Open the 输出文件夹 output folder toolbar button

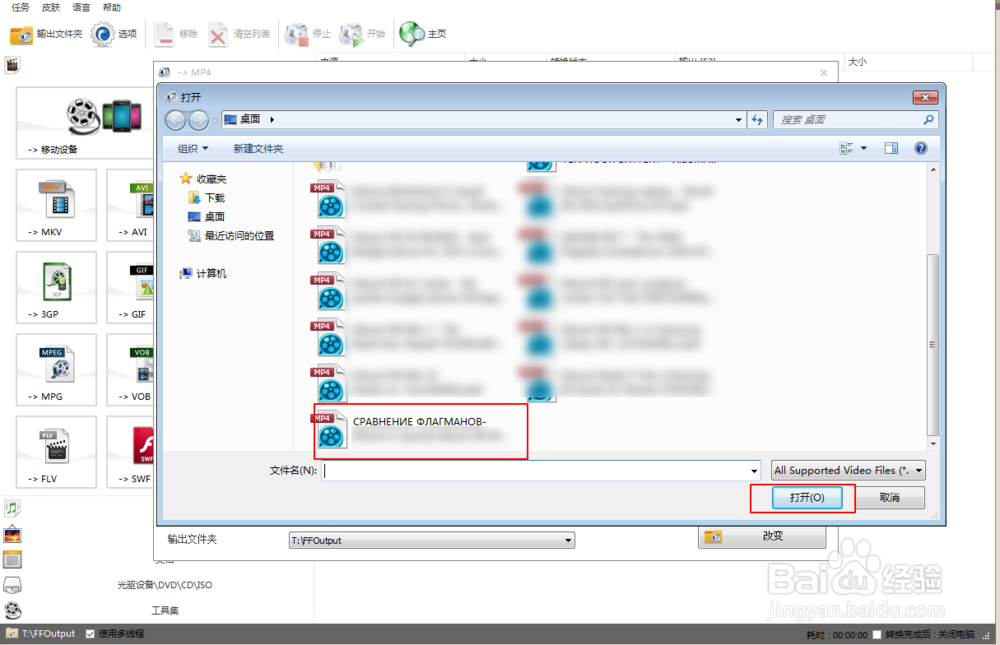46,34
